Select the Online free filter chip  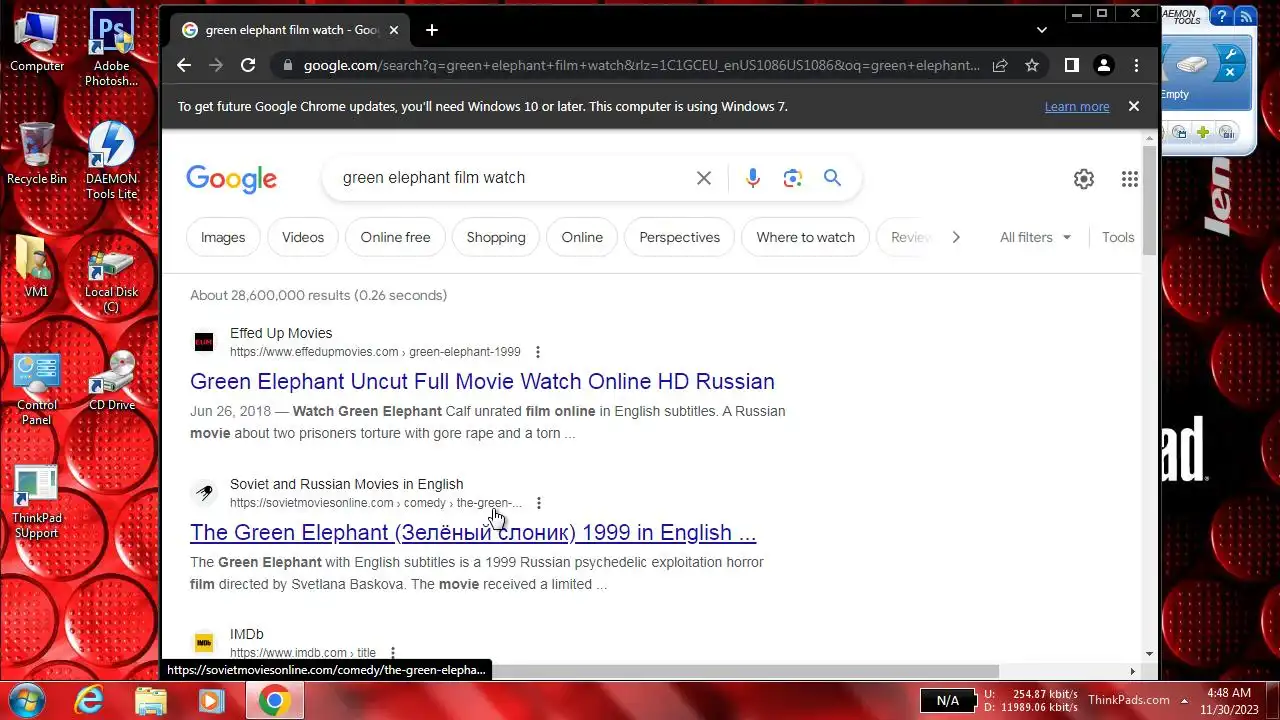click(x=395, y=237)
